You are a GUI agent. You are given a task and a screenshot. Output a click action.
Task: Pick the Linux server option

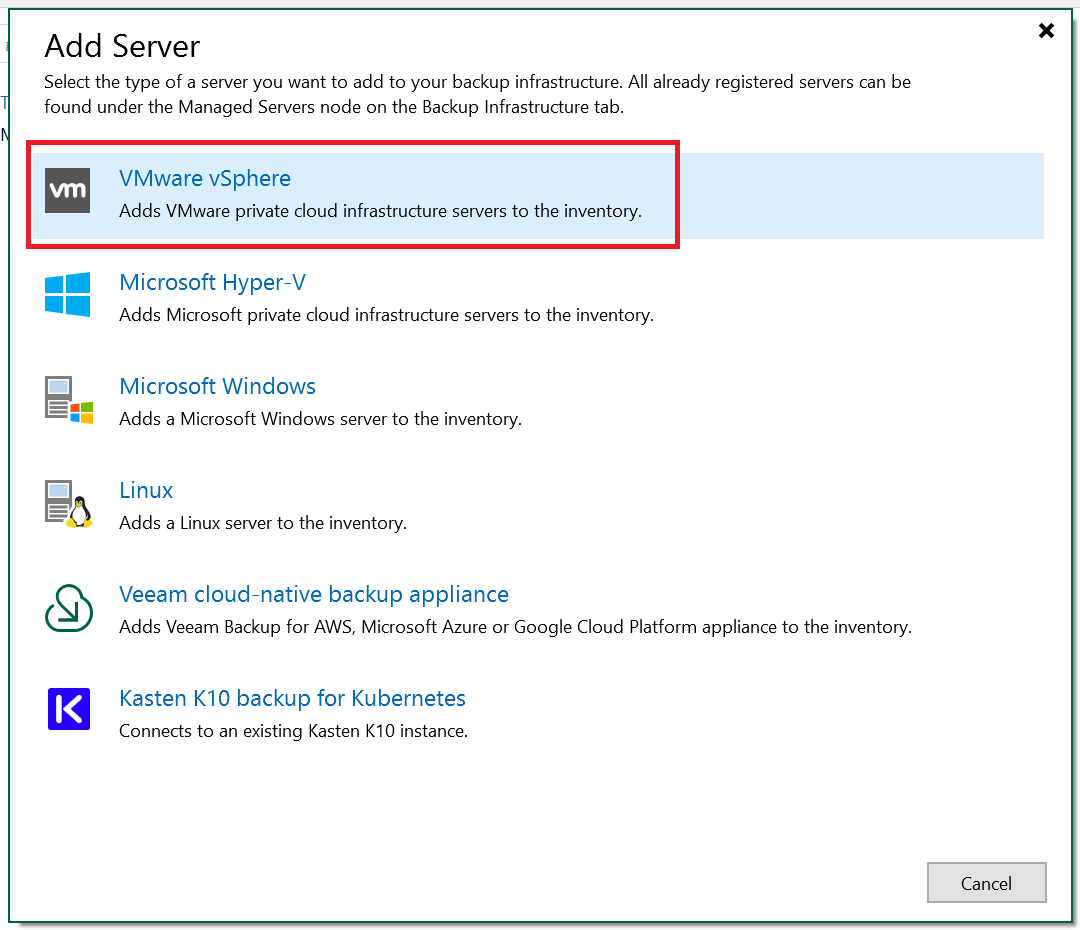pos(146,490)
